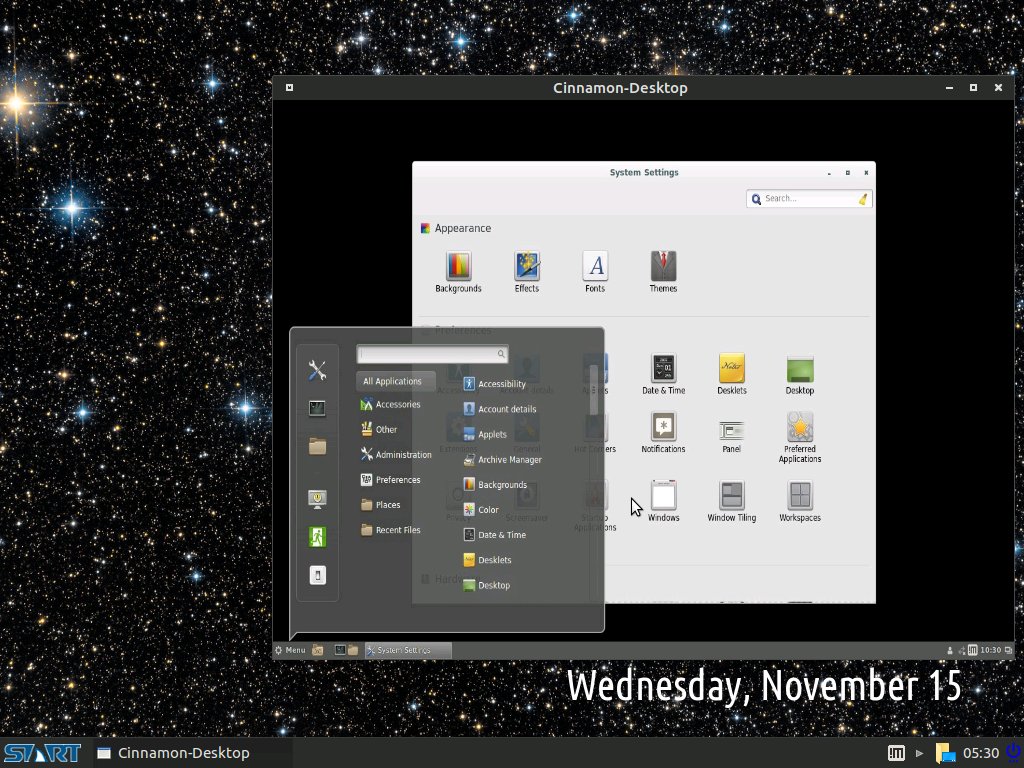Focus the Cinnamon menu search field
Viewport: 1024px width, 768px height.
pos(432,353)
